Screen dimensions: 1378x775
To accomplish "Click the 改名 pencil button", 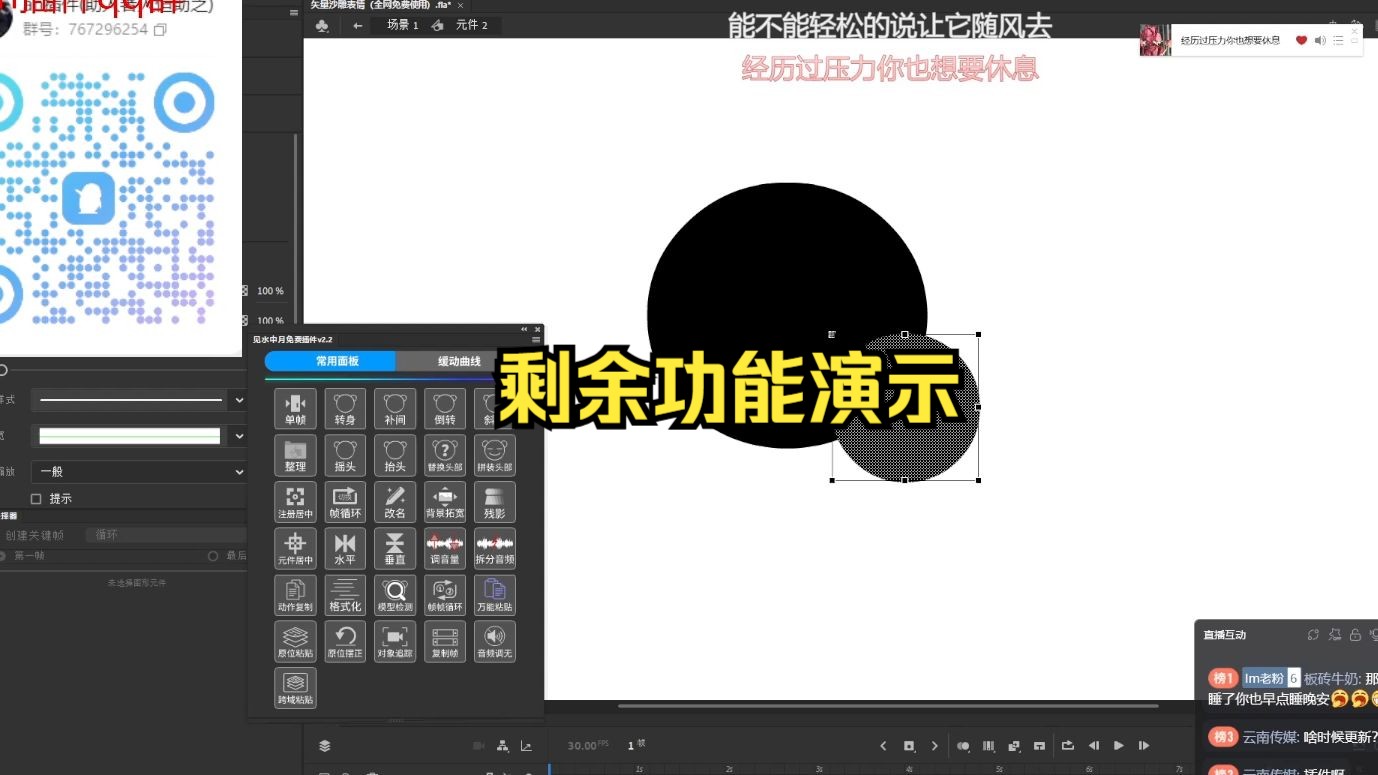I will [x=395, y=502].
